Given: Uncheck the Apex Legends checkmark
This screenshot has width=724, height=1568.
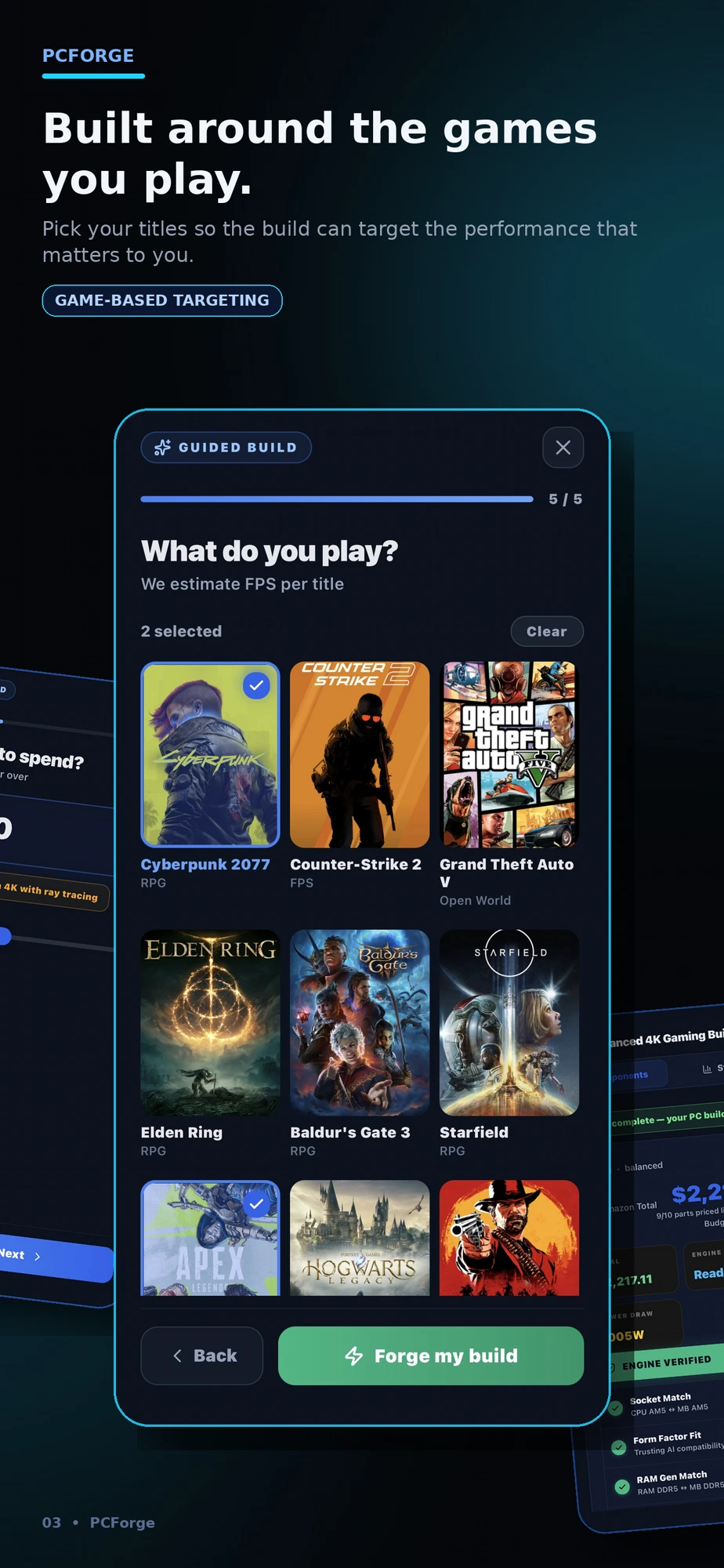Looking at the screenshot, I should click(256, 1203).
